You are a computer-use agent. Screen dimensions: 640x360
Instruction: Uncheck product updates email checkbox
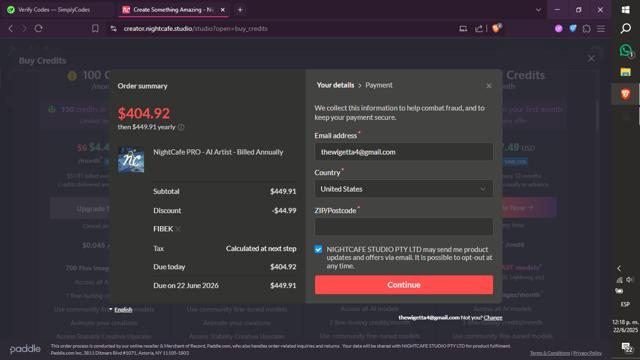(318, 249)
